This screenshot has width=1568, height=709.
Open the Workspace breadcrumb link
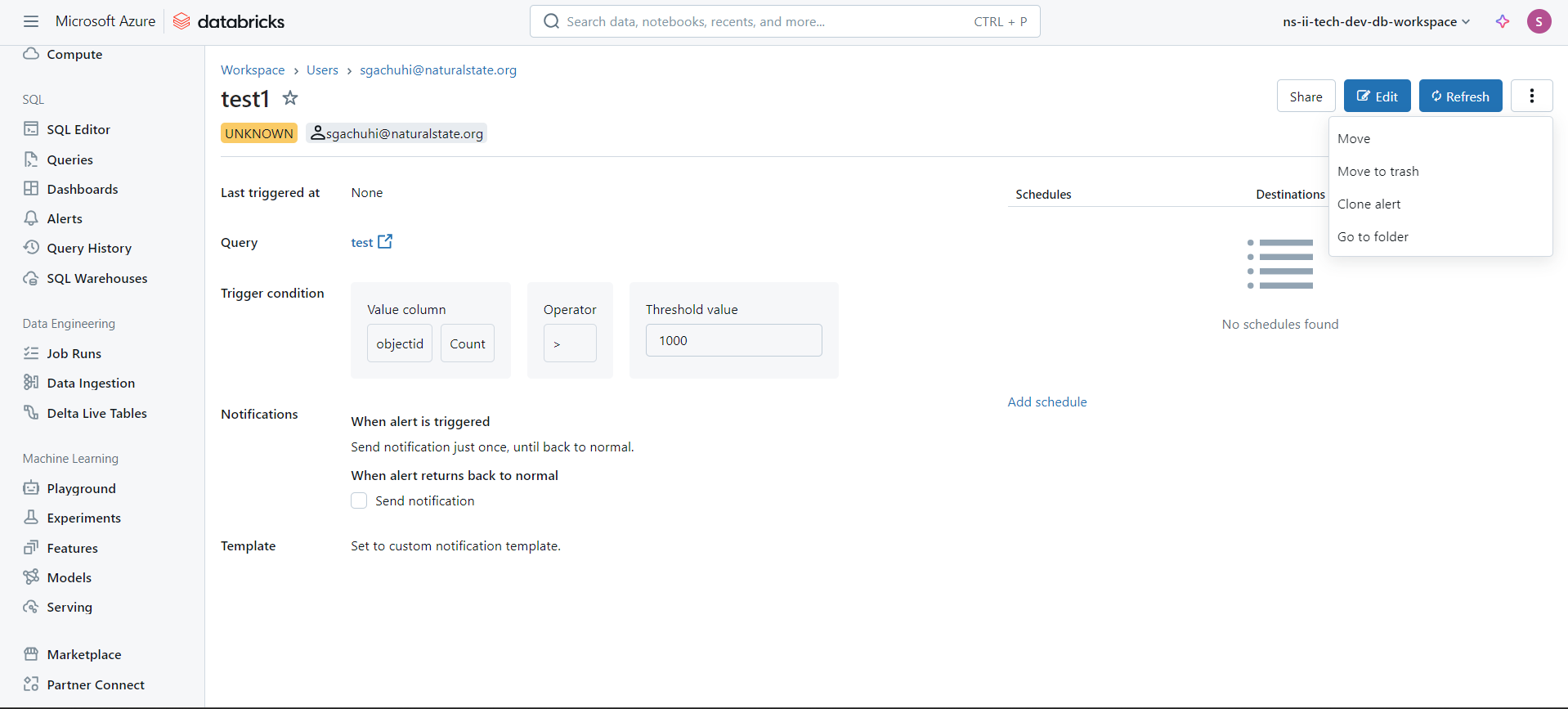(253, 70)
